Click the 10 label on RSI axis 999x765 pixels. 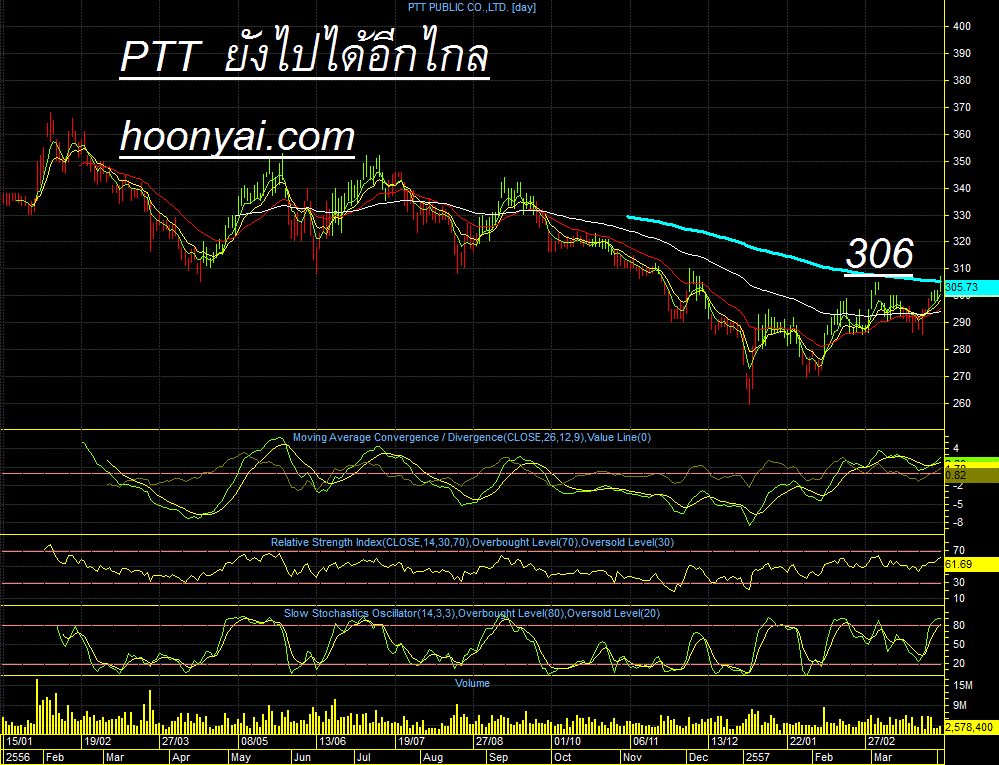coord(959,598)
